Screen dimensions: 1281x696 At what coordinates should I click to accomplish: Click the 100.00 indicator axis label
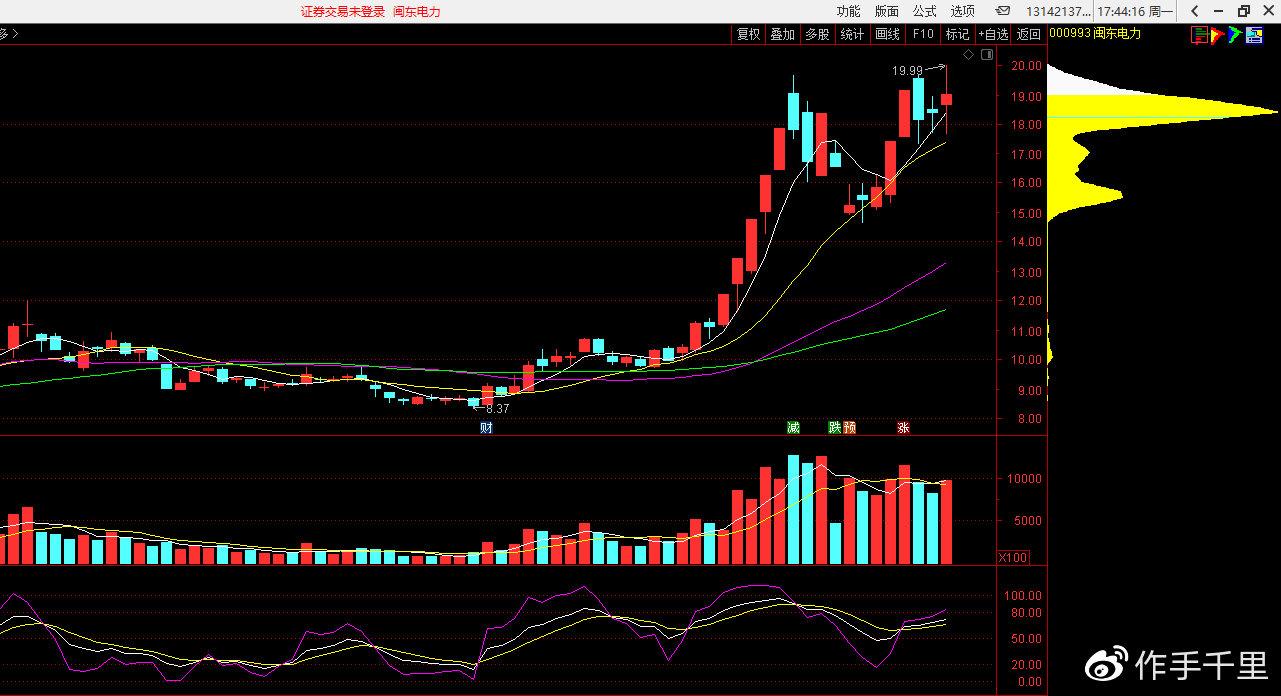(1024, 595)
